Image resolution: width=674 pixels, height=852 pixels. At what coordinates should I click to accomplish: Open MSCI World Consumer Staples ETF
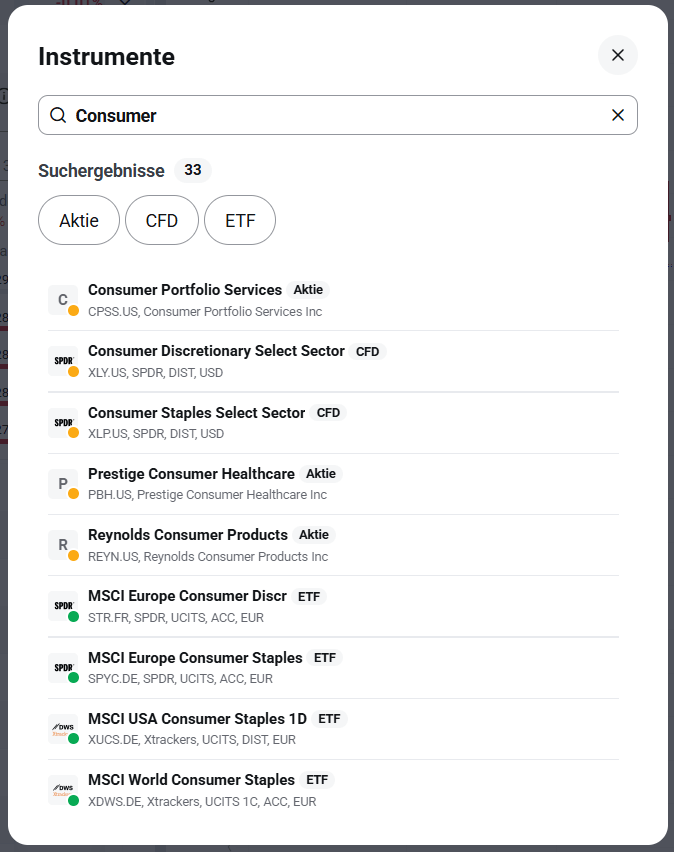pyautogui.click(x=333, y=791)
